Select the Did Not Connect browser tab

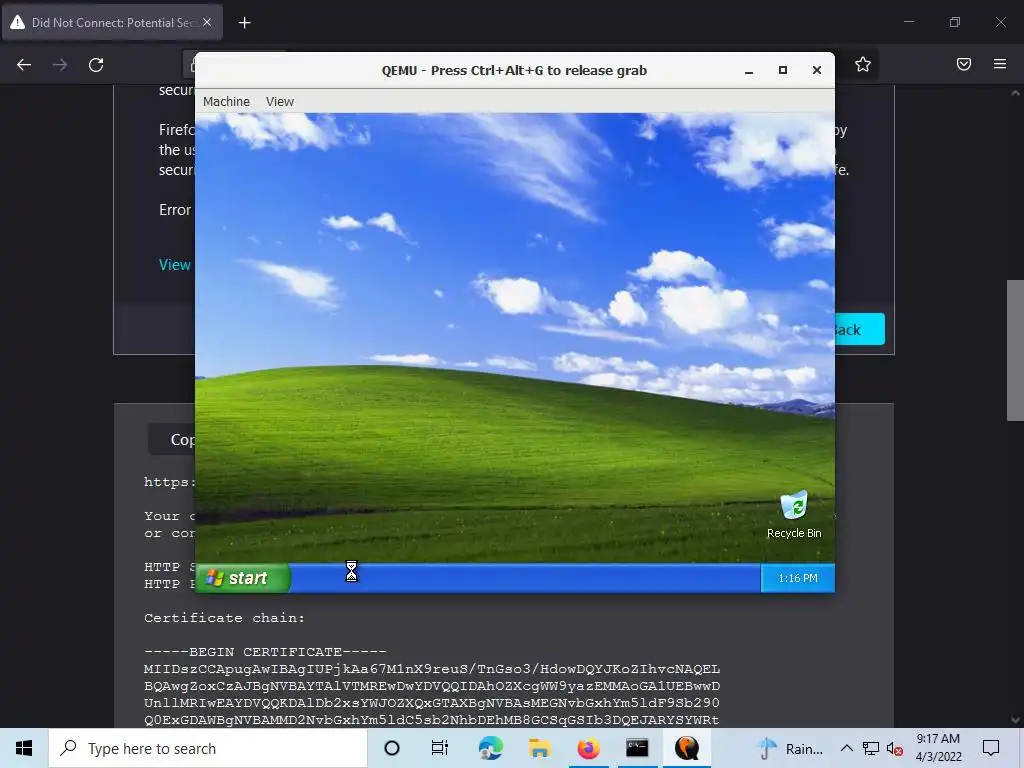112,22
